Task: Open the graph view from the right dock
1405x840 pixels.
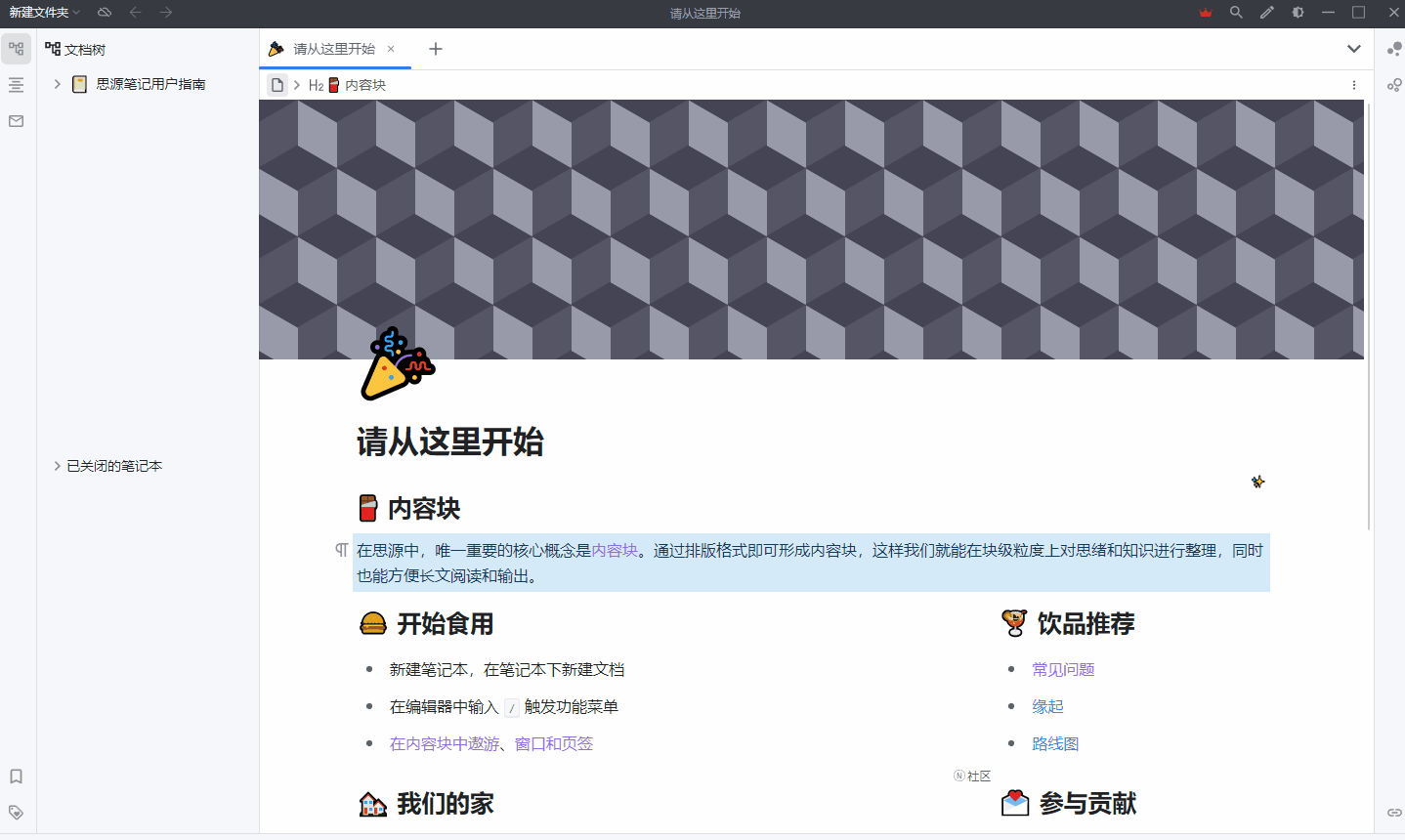Action: (x=1393, y=48)
